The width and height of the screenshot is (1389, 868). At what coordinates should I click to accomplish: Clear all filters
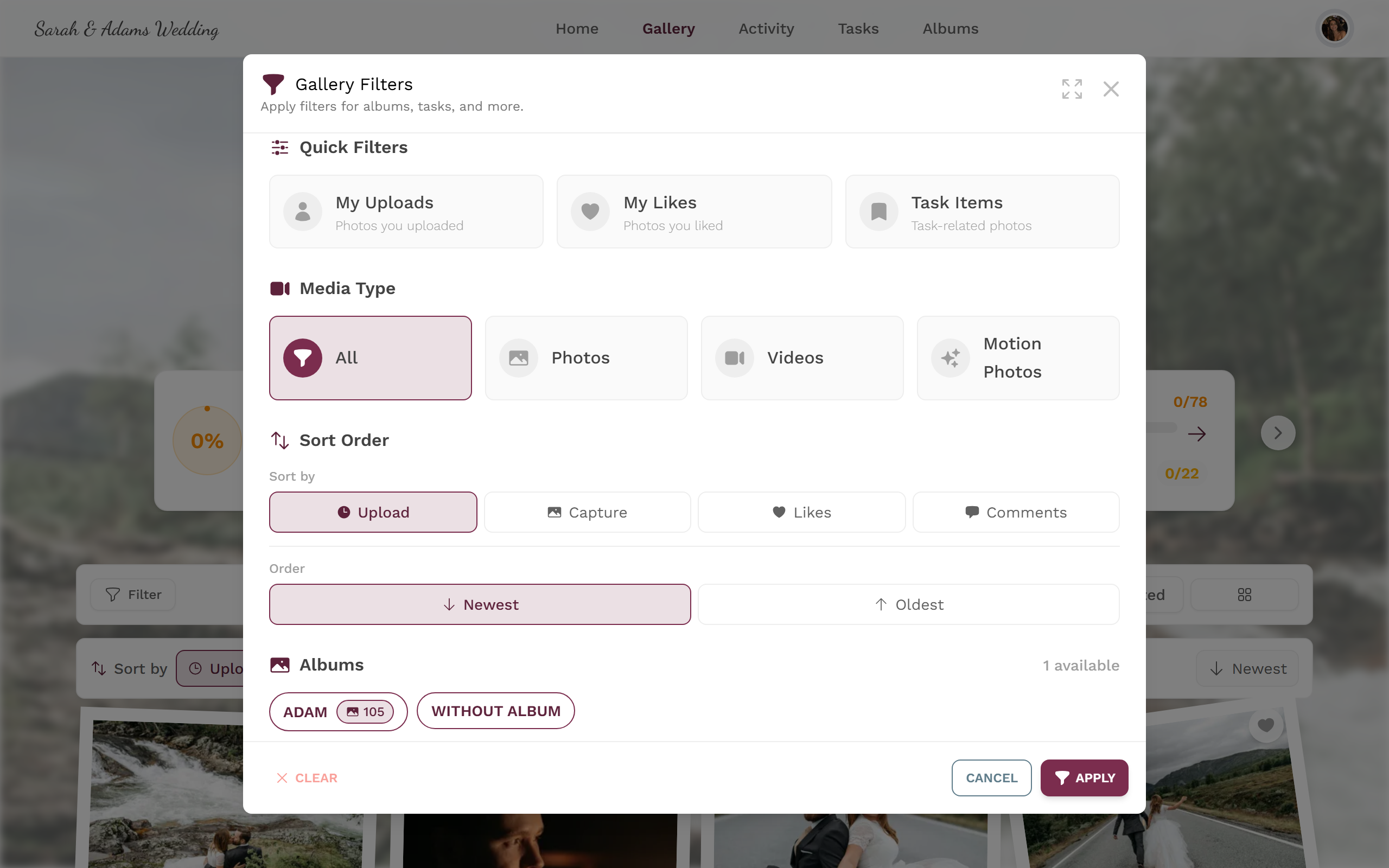click(x=307, y=778)
